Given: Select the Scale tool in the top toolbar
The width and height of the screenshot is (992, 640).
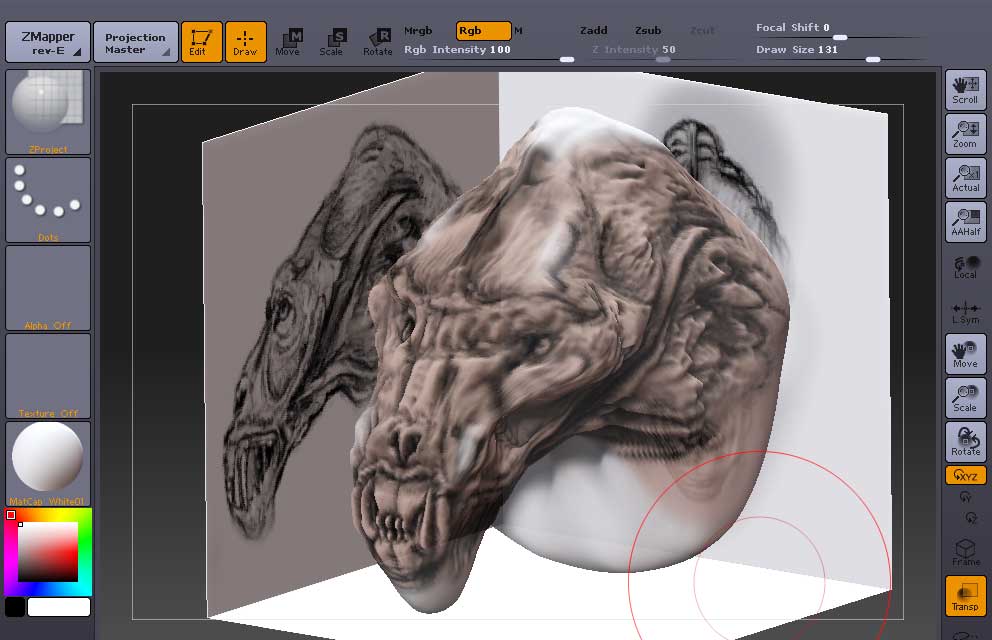Looking at the screenshot, I should click(331, 42).
